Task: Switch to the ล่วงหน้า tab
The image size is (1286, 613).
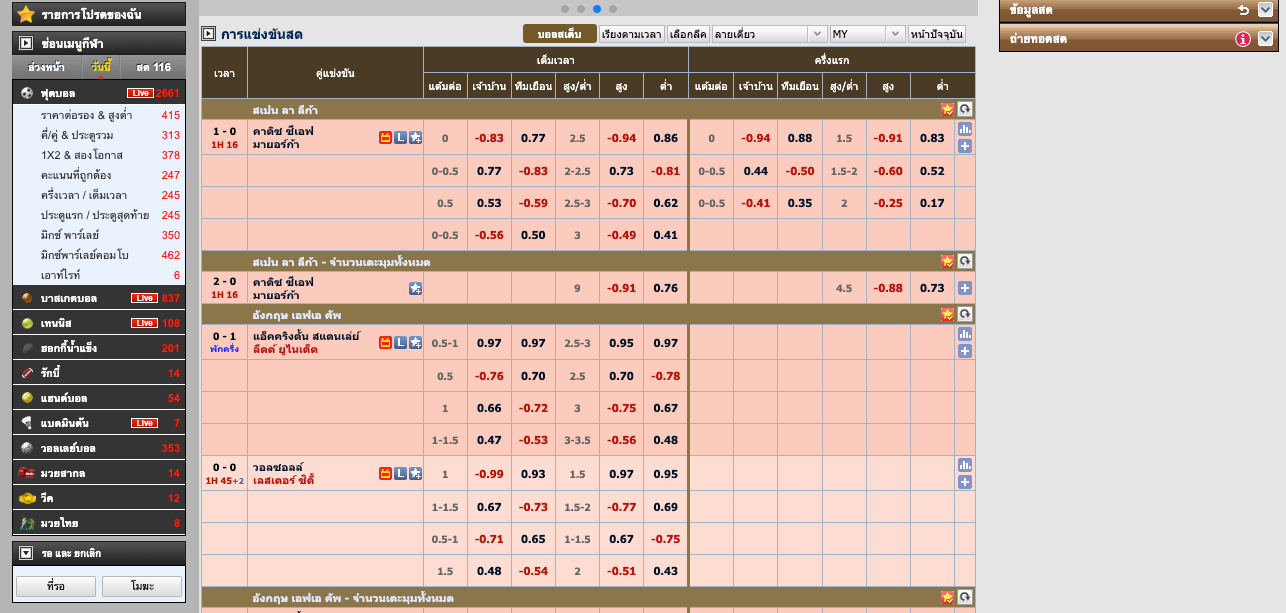Action: click(x=46, y=67)
